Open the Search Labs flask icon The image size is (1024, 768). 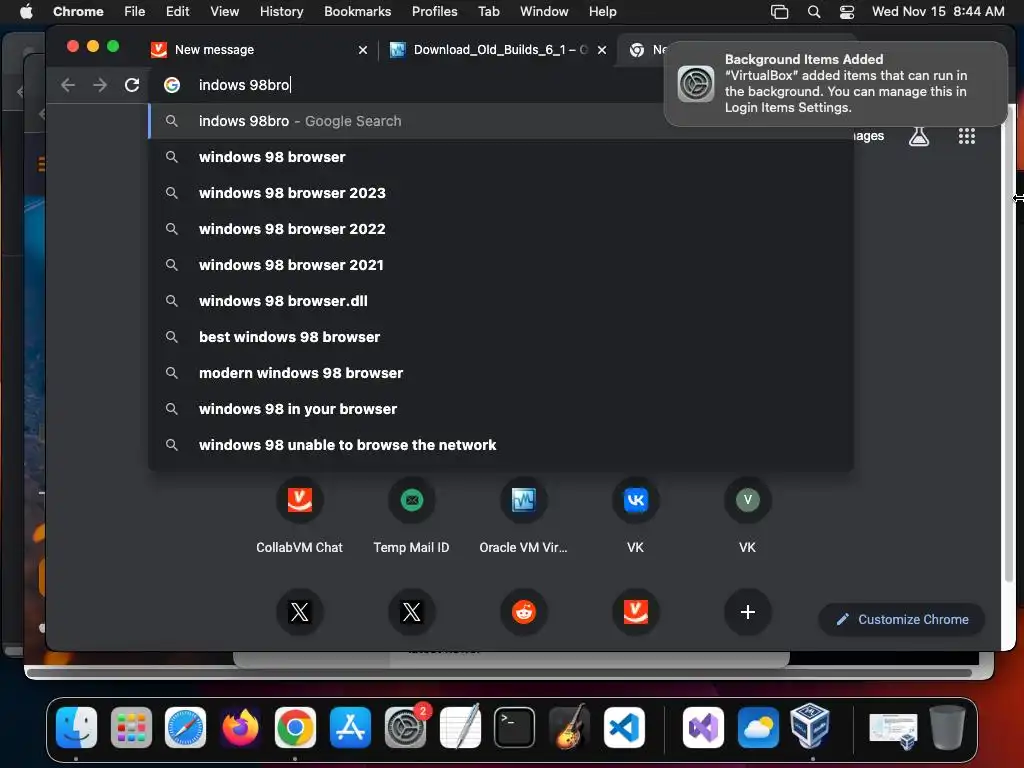pyautogui.click(x=919, y=136)
